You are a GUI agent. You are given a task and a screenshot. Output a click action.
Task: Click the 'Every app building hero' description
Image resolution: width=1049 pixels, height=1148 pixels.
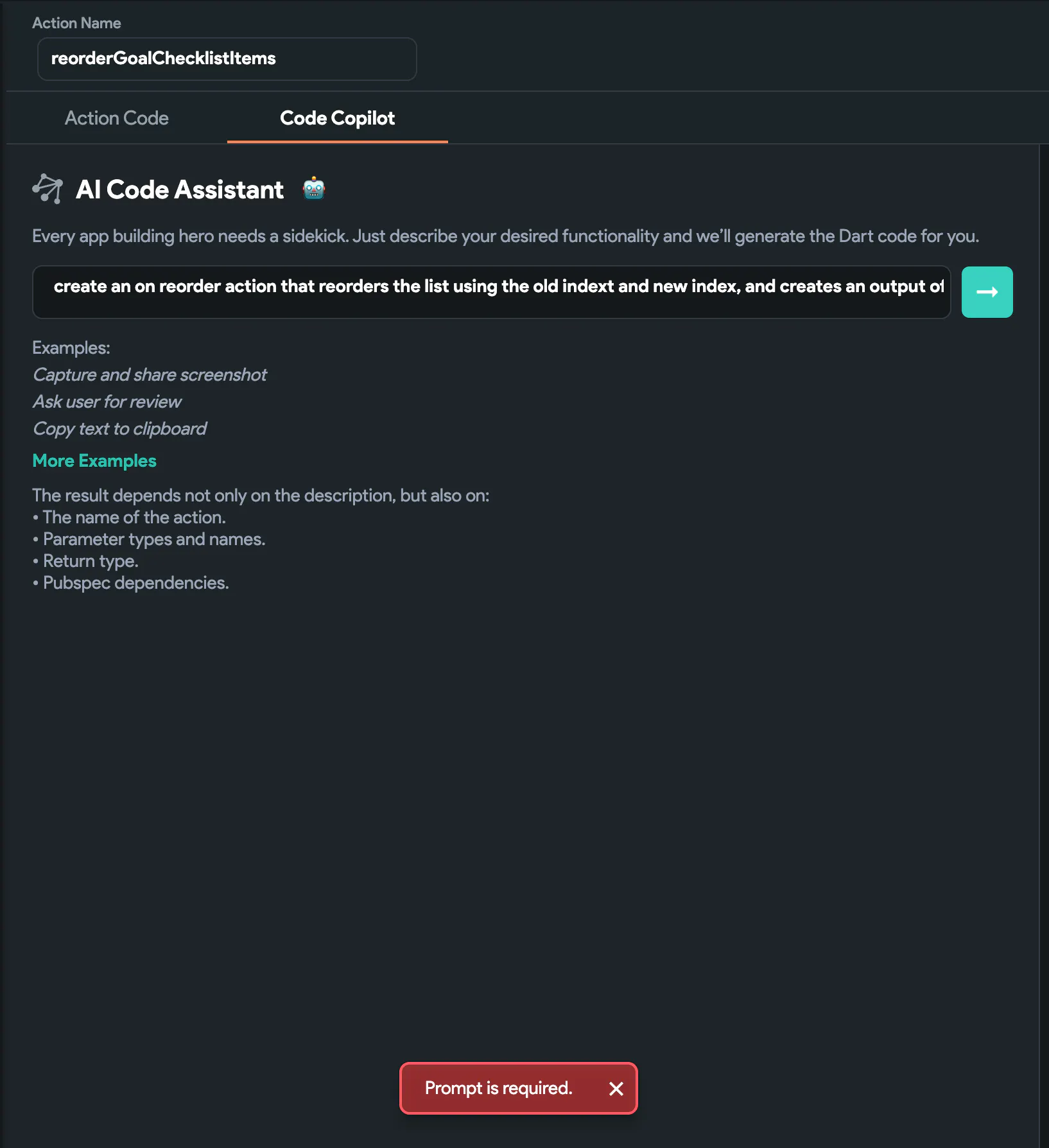[x=505, y=236]
